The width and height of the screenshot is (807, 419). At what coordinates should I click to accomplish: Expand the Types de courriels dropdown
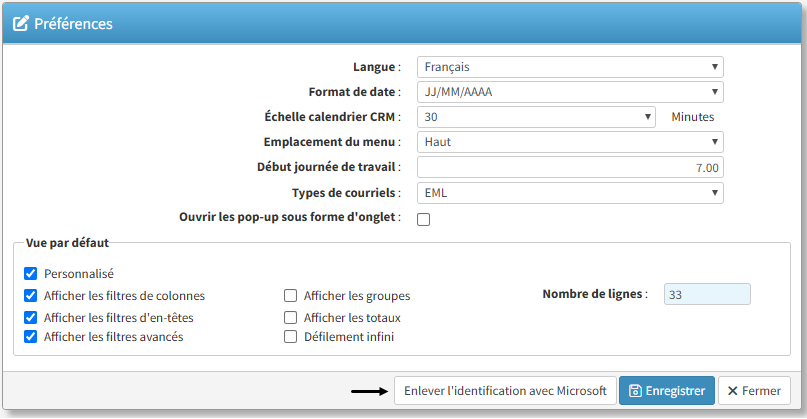(569, 193)
